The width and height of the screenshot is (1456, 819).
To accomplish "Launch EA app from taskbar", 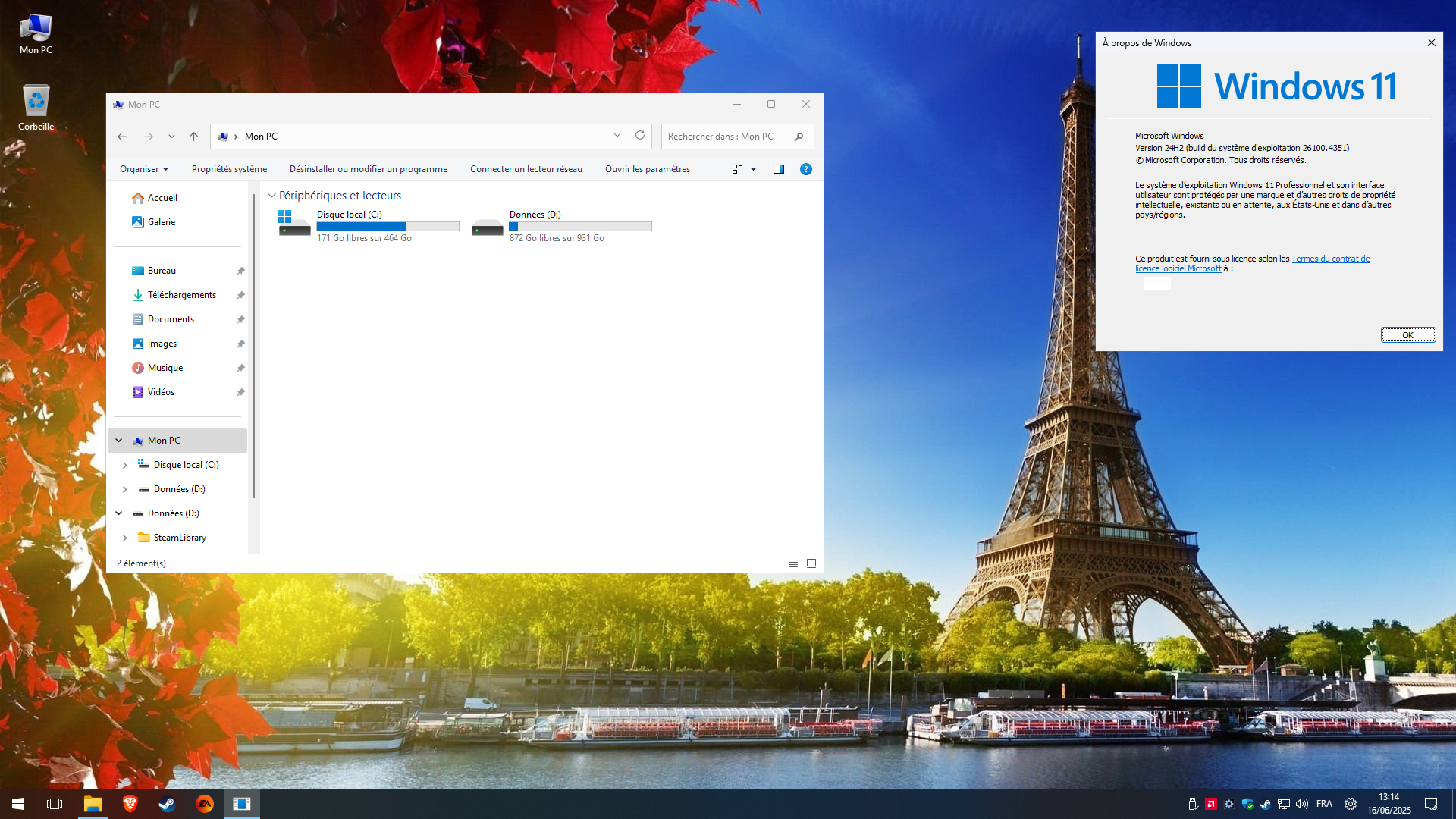I will click(x=205, y=804).
